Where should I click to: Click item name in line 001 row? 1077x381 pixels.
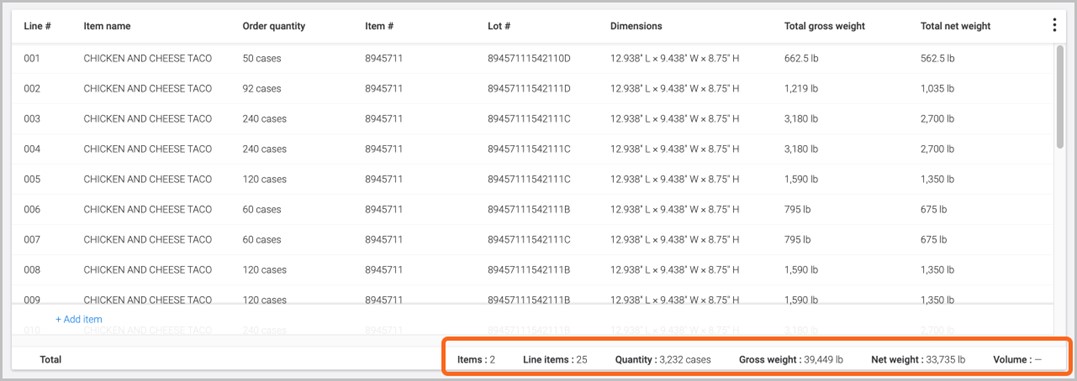click(148, 59)
